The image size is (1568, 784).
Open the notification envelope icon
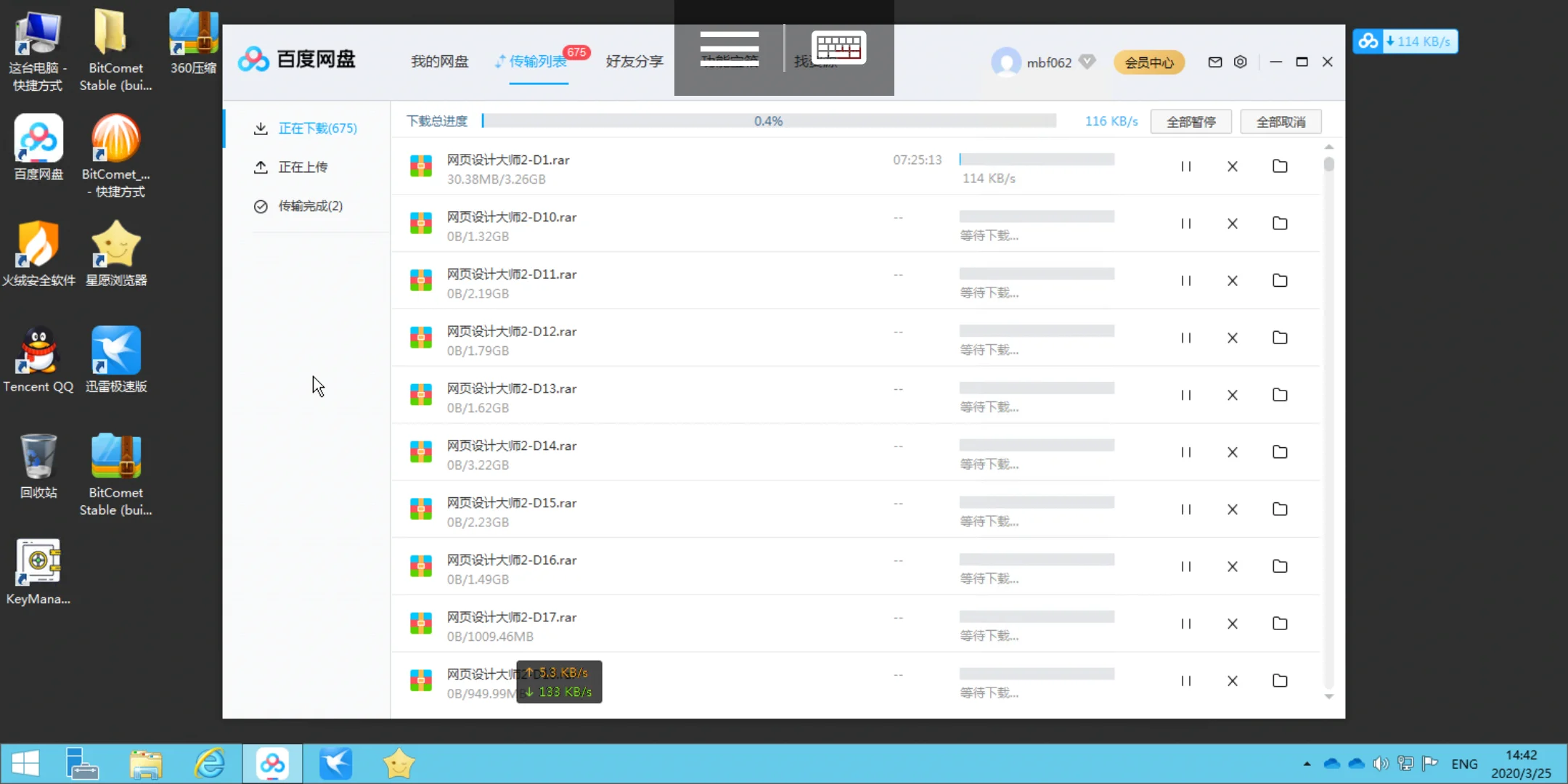1214,62
